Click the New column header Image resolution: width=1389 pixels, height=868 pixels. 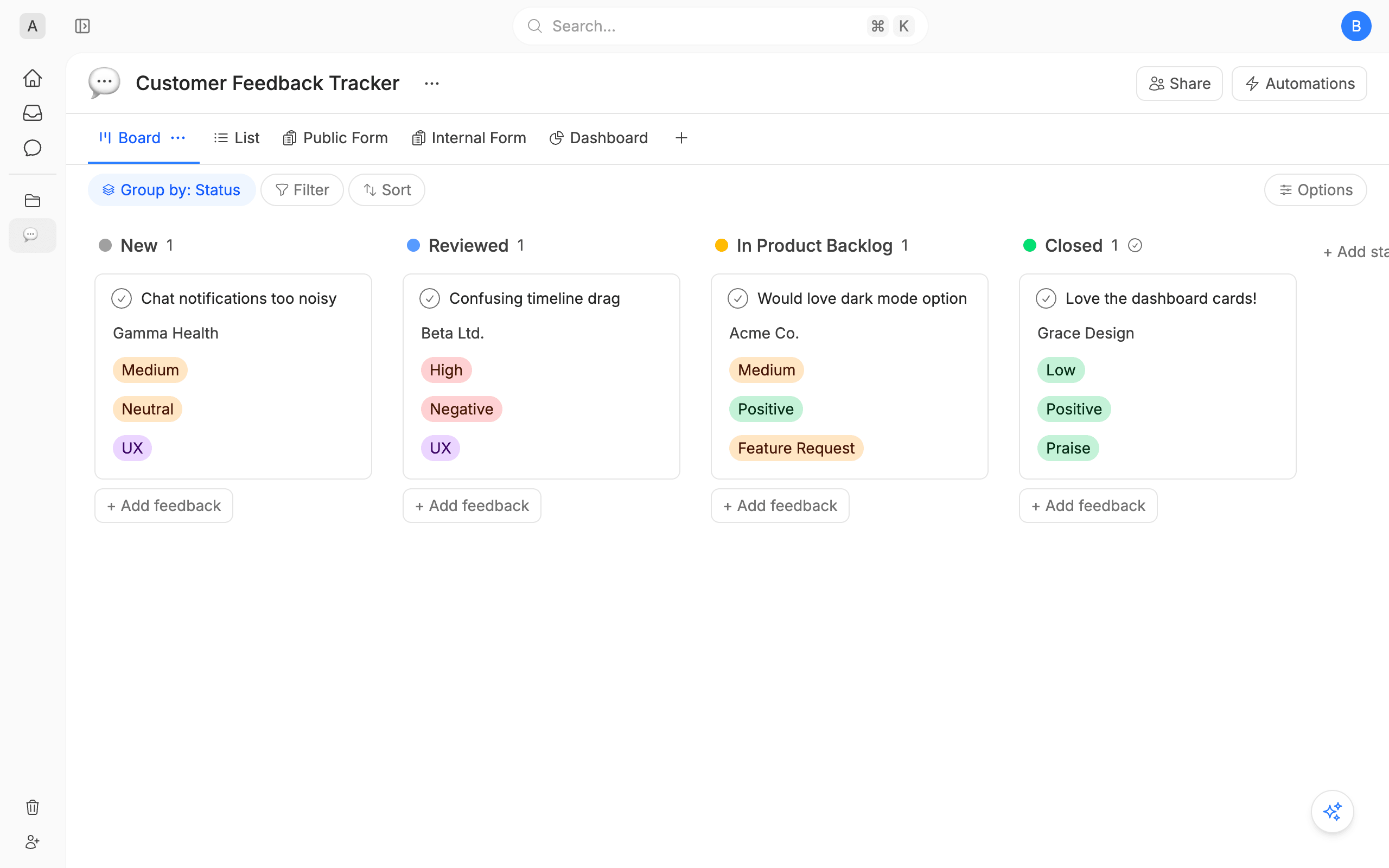click(x=139, y=246)
